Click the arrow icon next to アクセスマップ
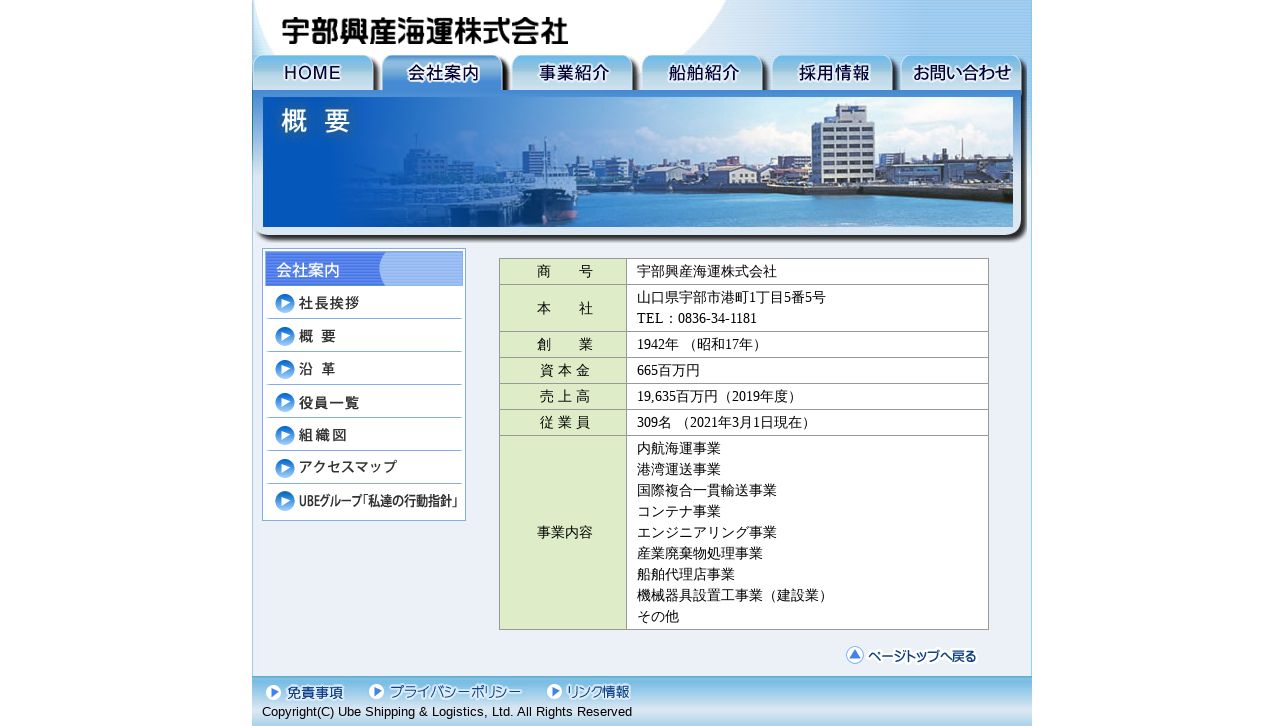The image size is (1284, 726). (x=285, y=468)
